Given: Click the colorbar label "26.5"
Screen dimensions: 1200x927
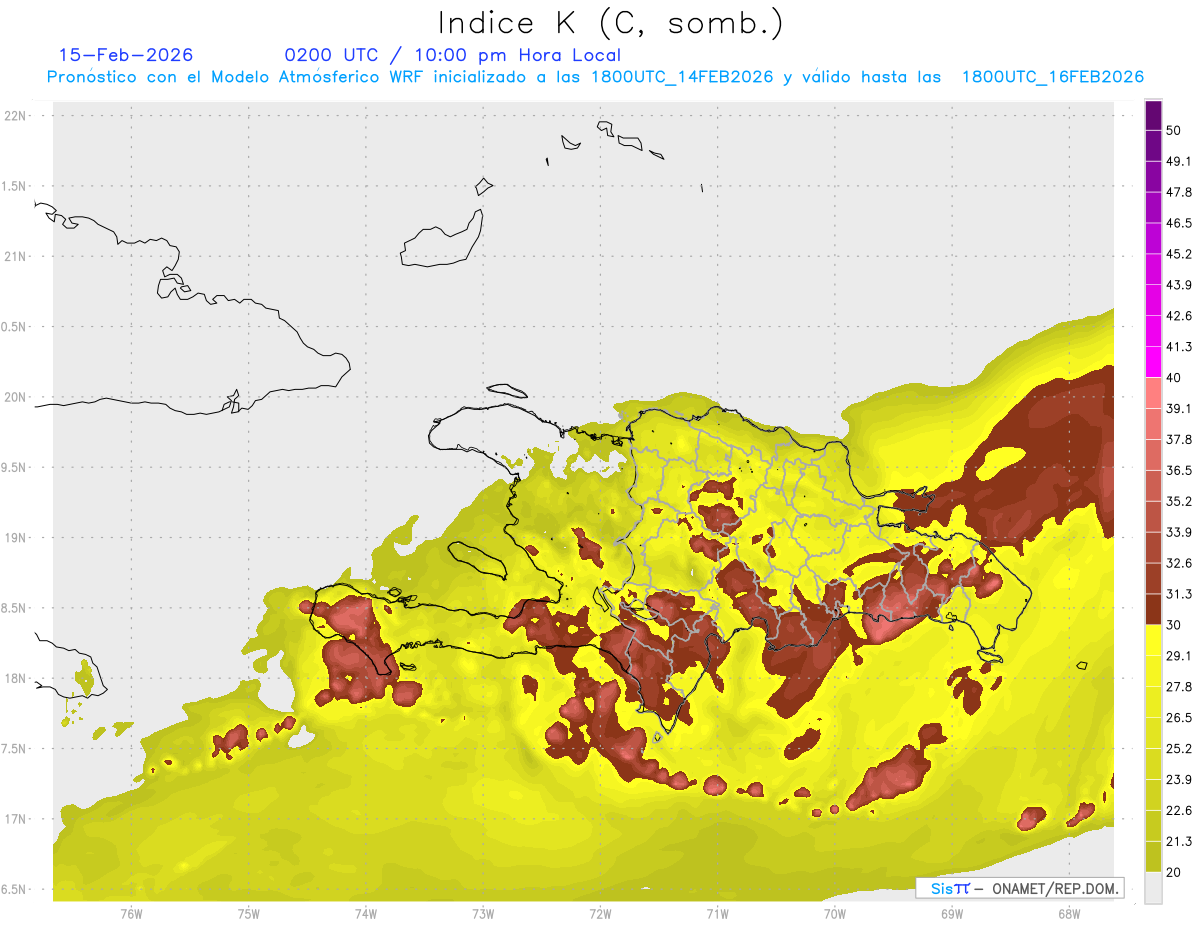Looking at the screenshot, I should click(1179, 718).
